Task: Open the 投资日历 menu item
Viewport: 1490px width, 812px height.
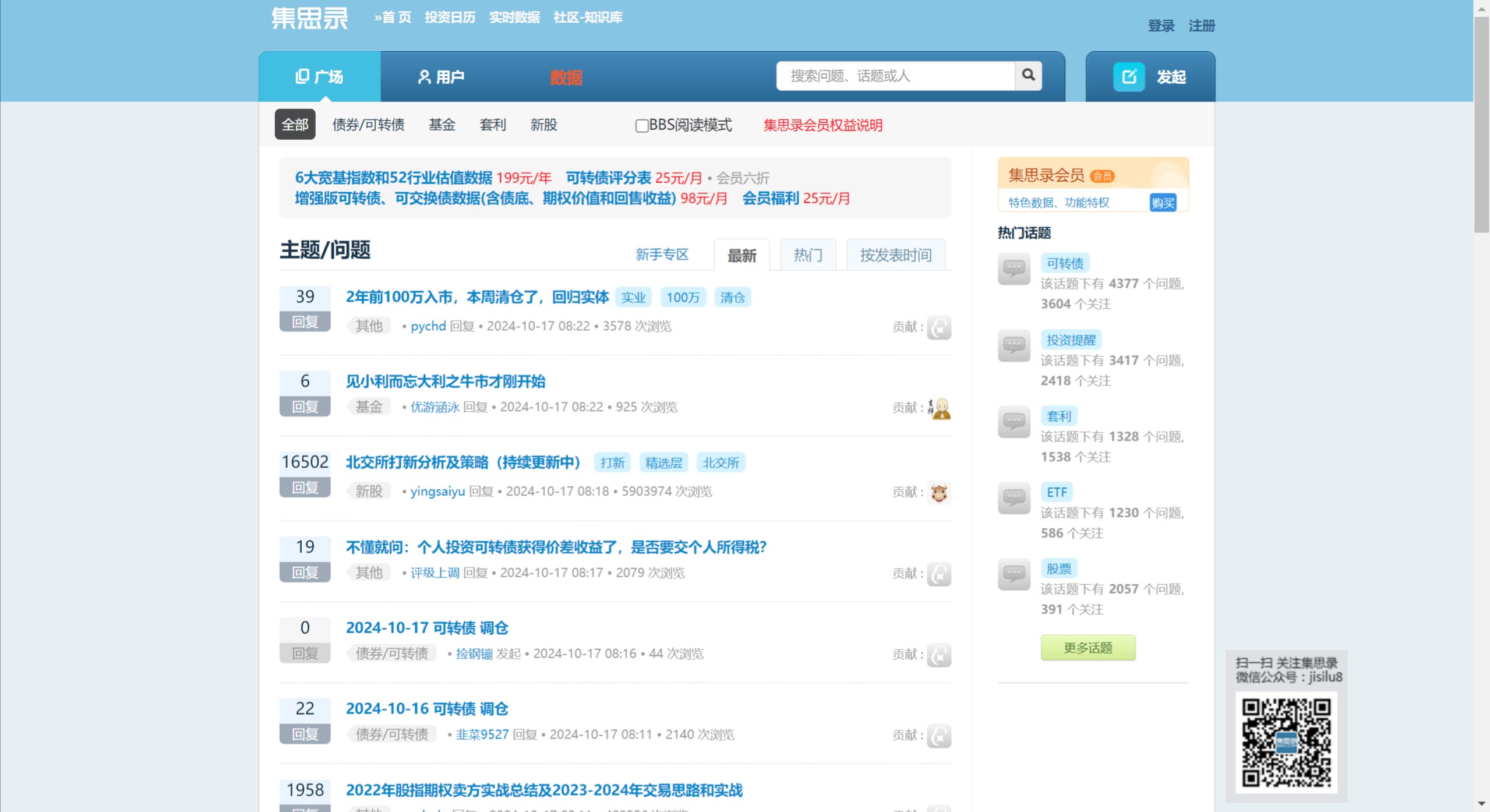Action: tap(450, 17)
